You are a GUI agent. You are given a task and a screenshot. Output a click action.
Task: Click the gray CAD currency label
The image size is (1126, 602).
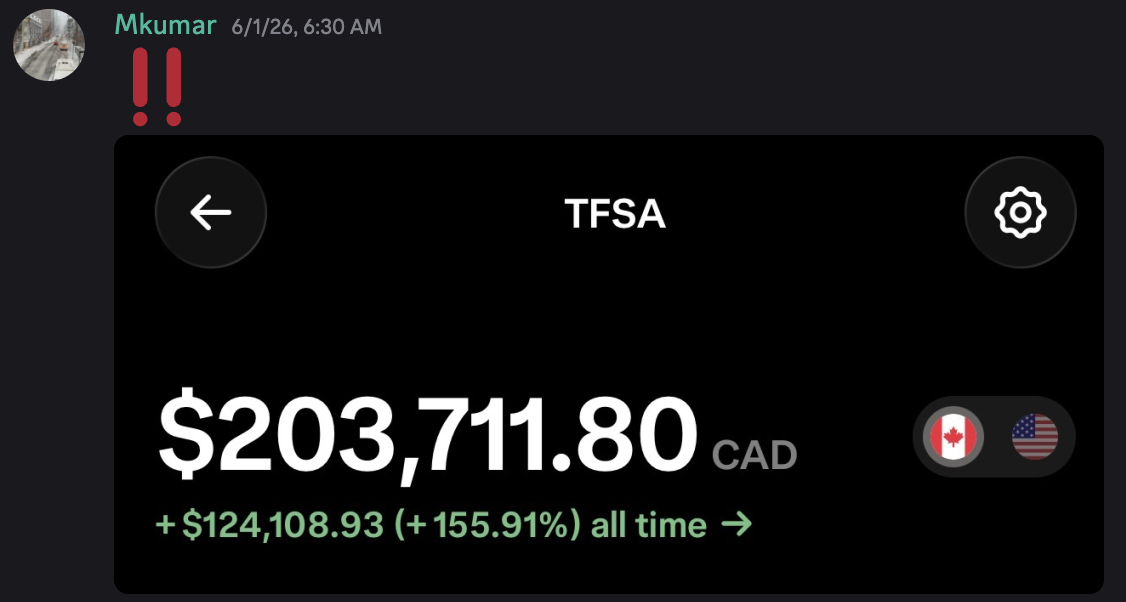755,455
